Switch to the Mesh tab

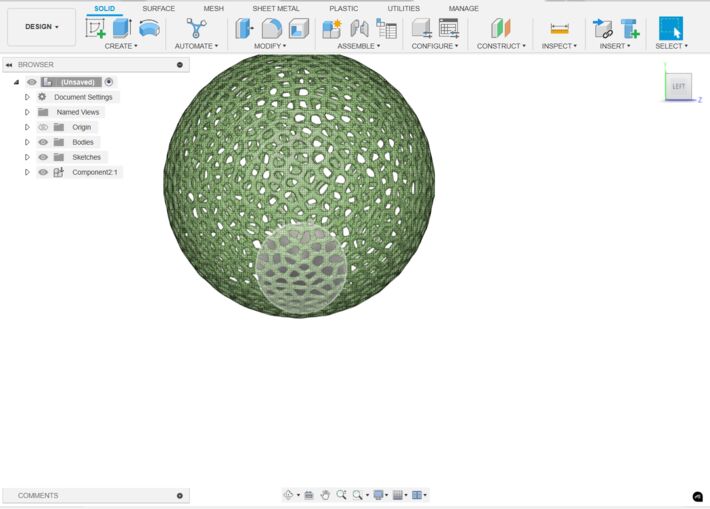coord(213,9)
